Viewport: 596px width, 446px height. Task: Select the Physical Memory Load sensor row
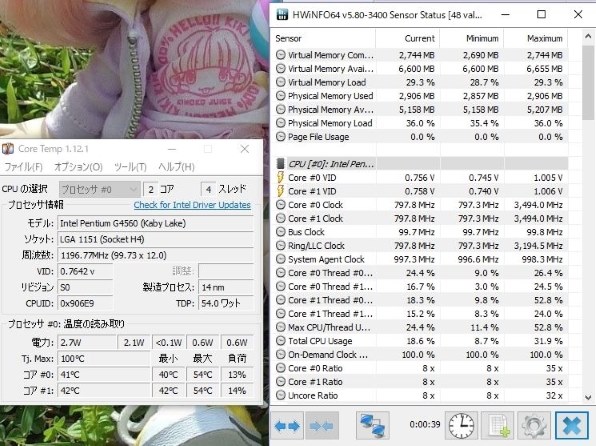point(421,123)
